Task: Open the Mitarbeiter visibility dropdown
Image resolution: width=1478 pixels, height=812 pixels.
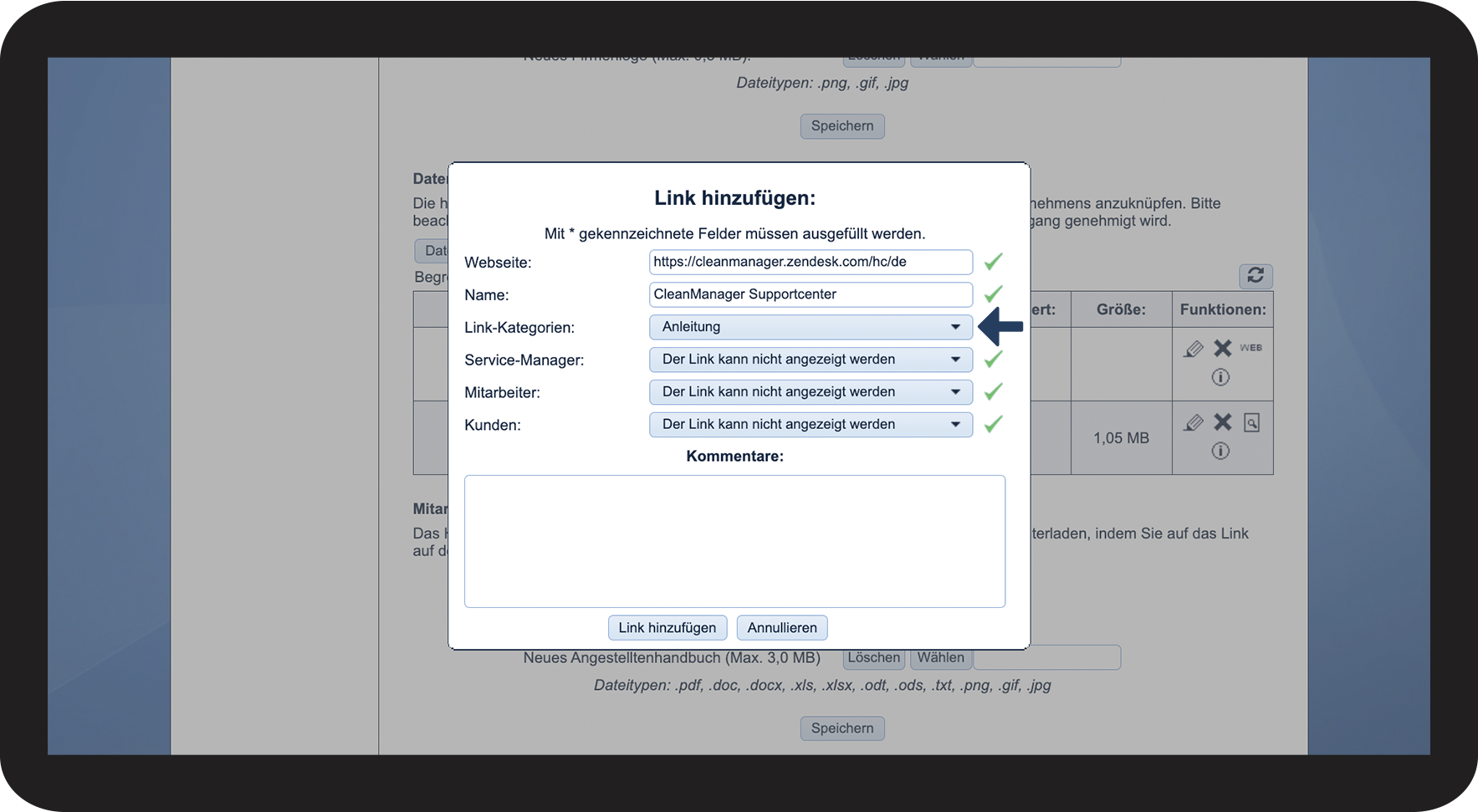Action: 811,392
